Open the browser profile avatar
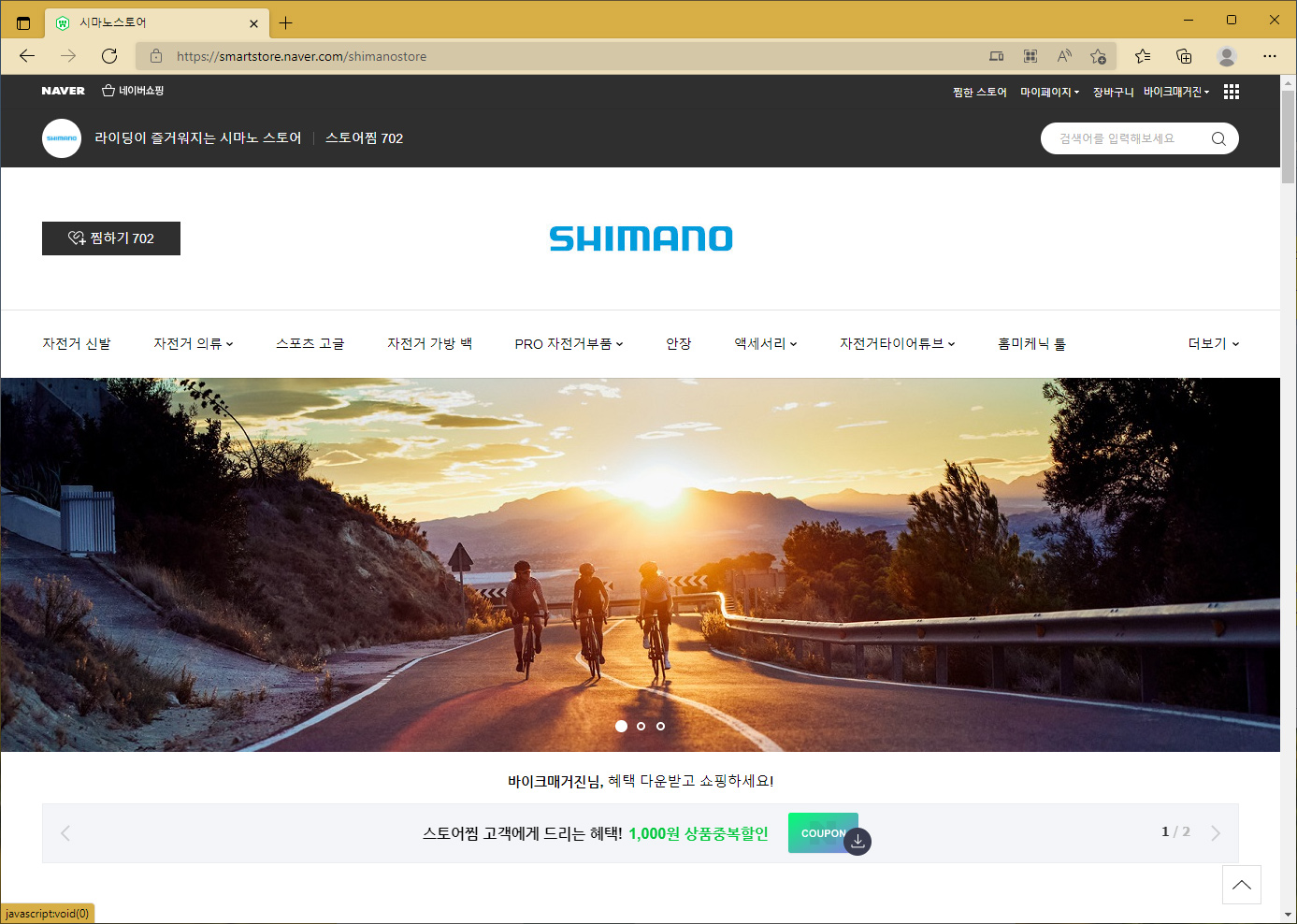The height and width of the screenshot is (924, 1297). point(1227,56)
